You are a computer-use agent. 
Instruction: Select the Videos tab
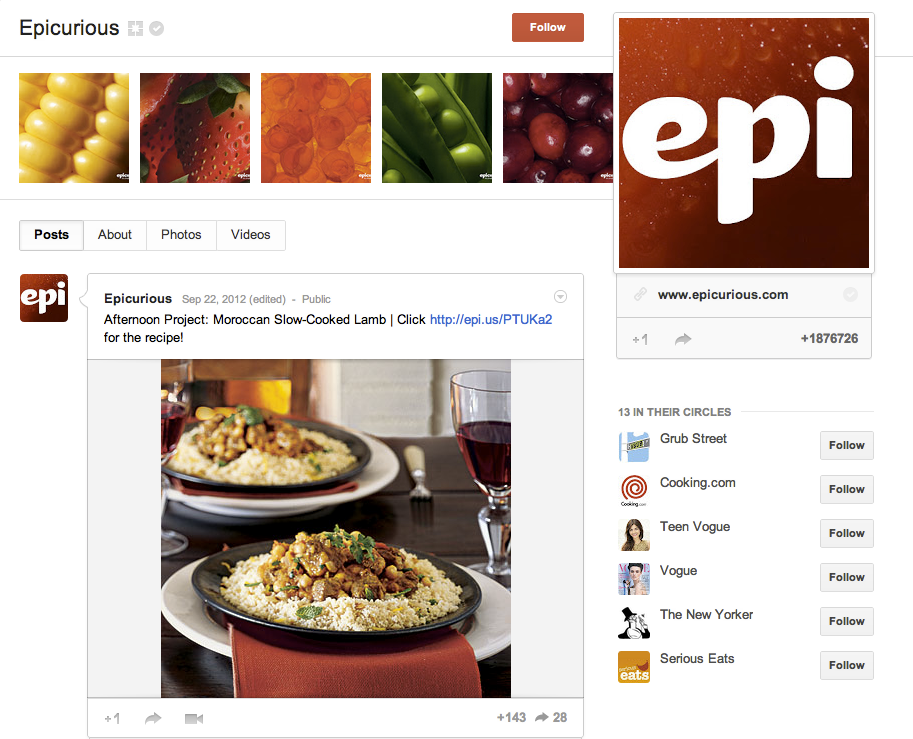(250, 235)
